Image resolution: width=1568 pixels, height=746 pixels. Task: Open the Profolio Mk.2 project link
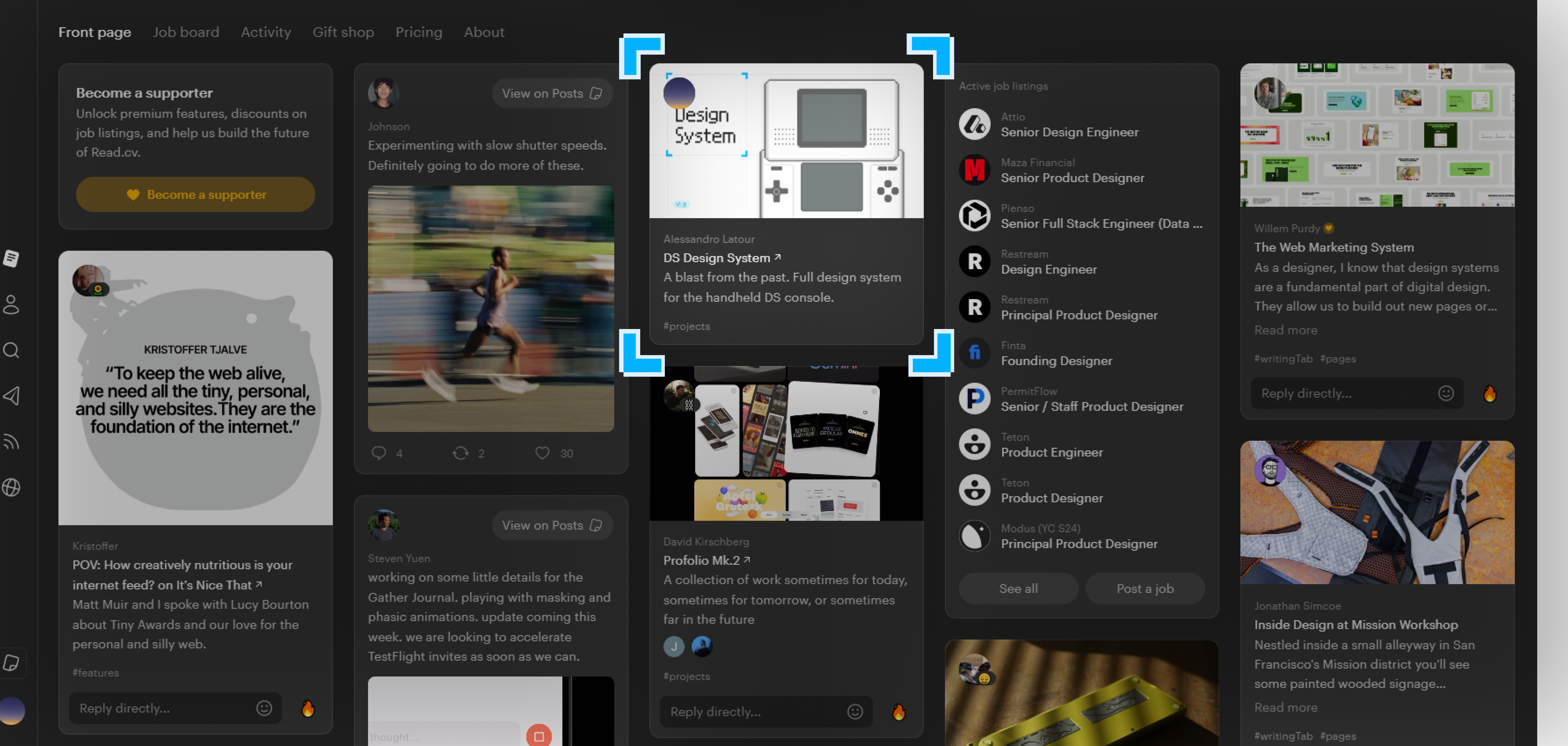[706, 560]
